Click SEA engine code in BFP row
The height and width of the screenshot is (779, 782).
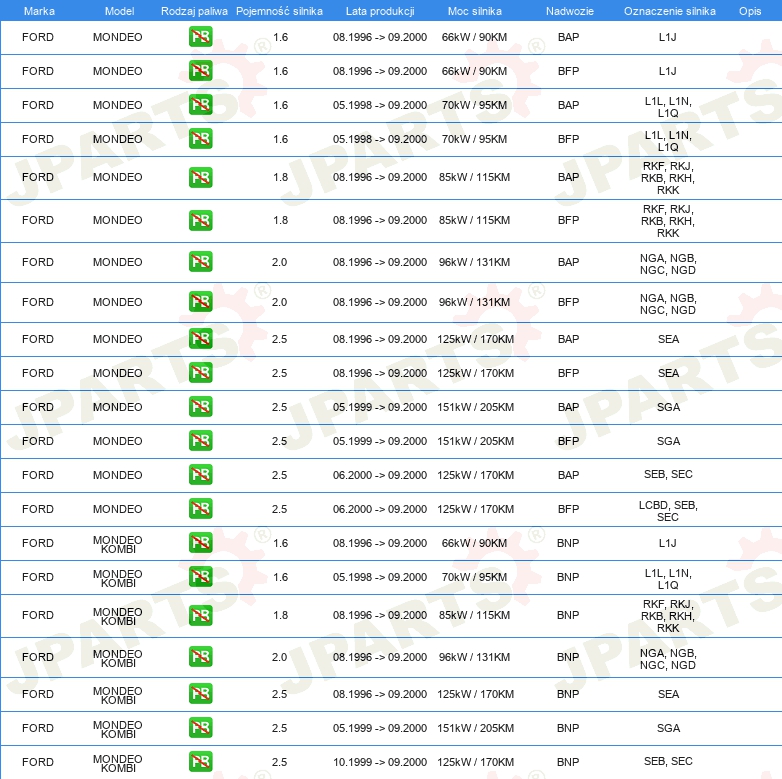pyautogui.click(x=668, y=373)
